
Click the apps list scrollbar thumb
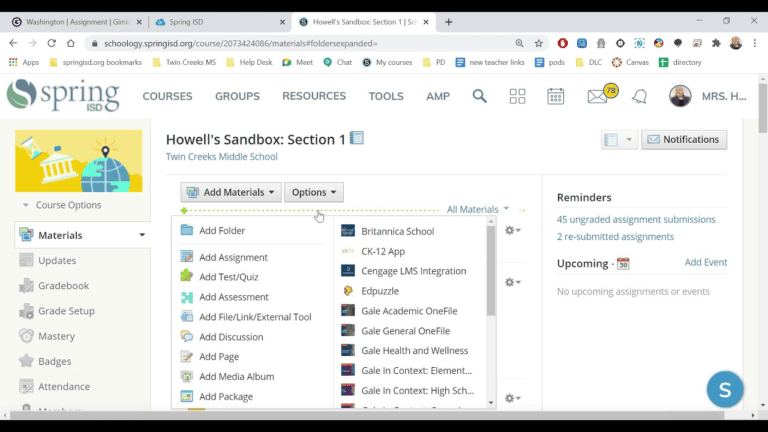point(491,270)
